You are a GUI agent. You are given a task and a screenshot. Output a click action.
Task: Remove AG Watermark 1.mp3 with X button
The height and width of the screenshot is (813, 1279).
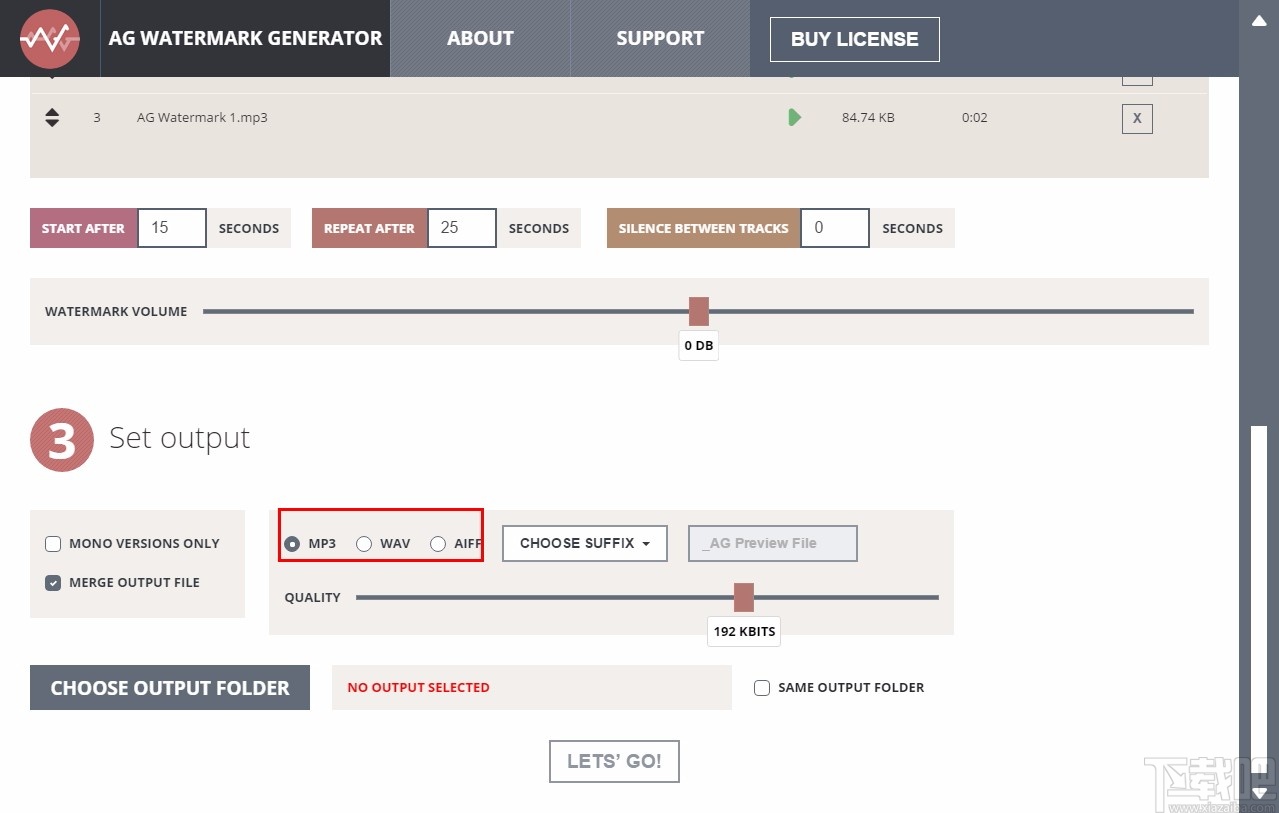[1137, 119]
